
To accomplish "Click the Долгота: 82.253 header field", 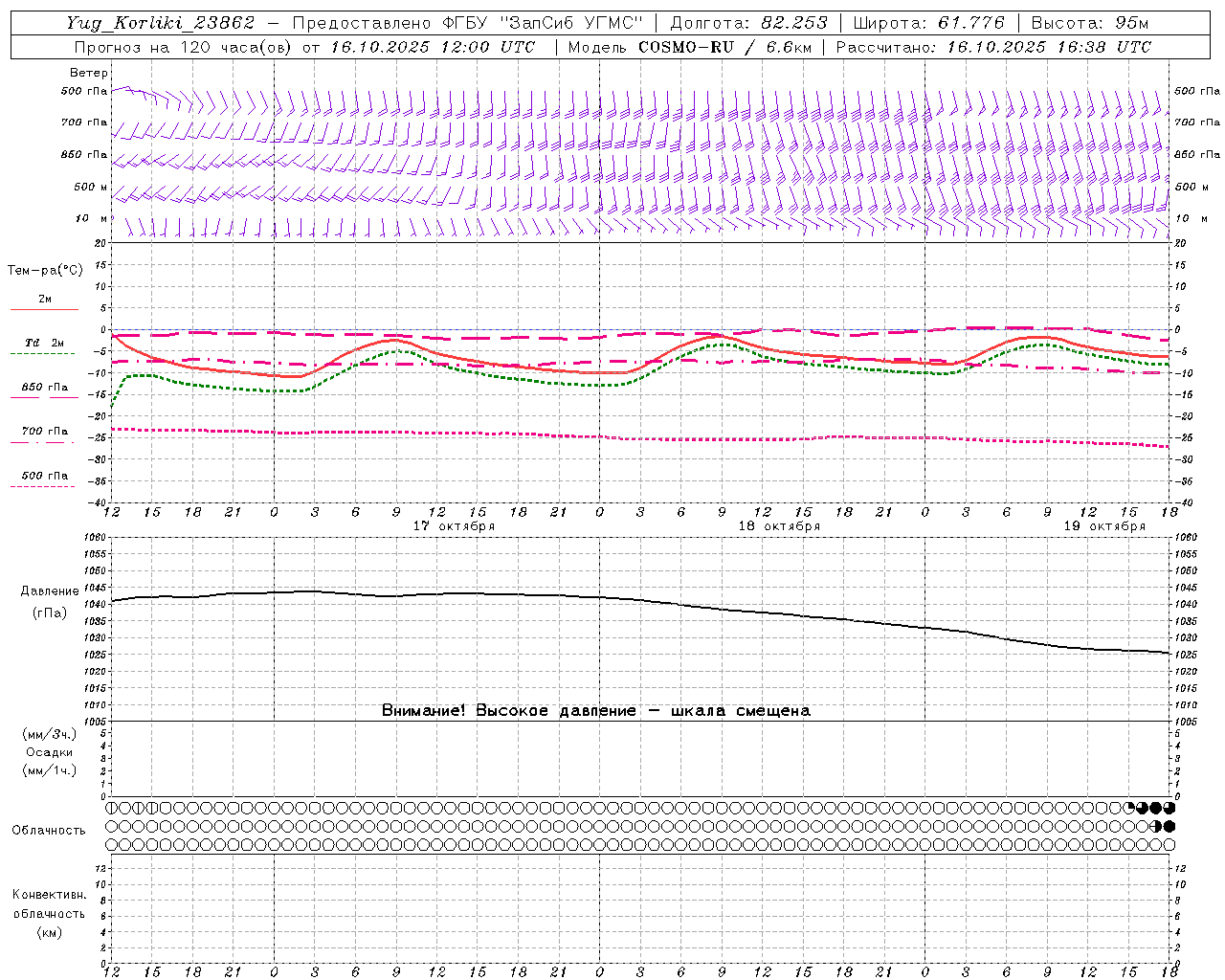I will tap(749, 23).
